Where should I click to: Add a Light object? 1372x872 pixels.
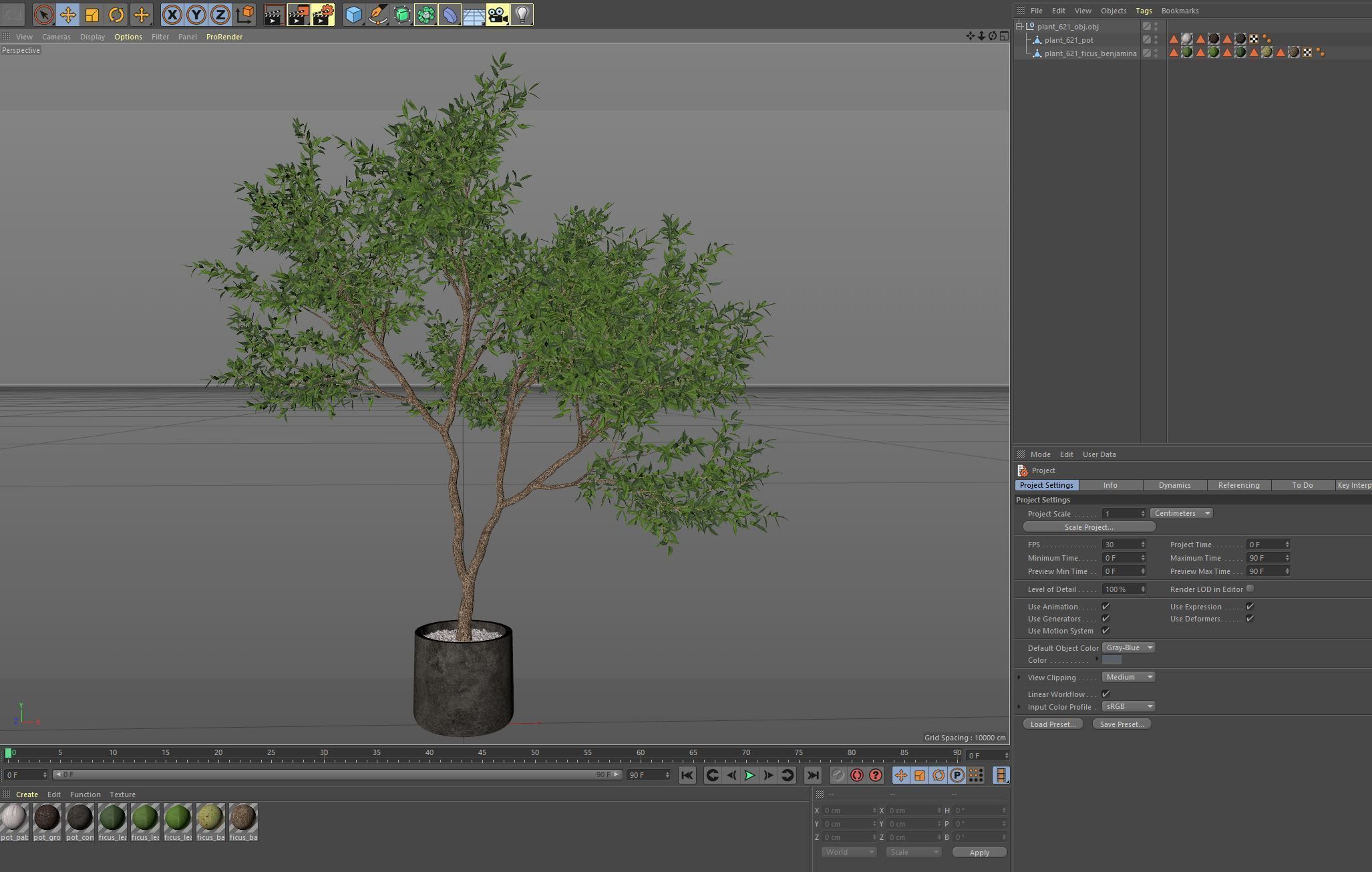522,15
